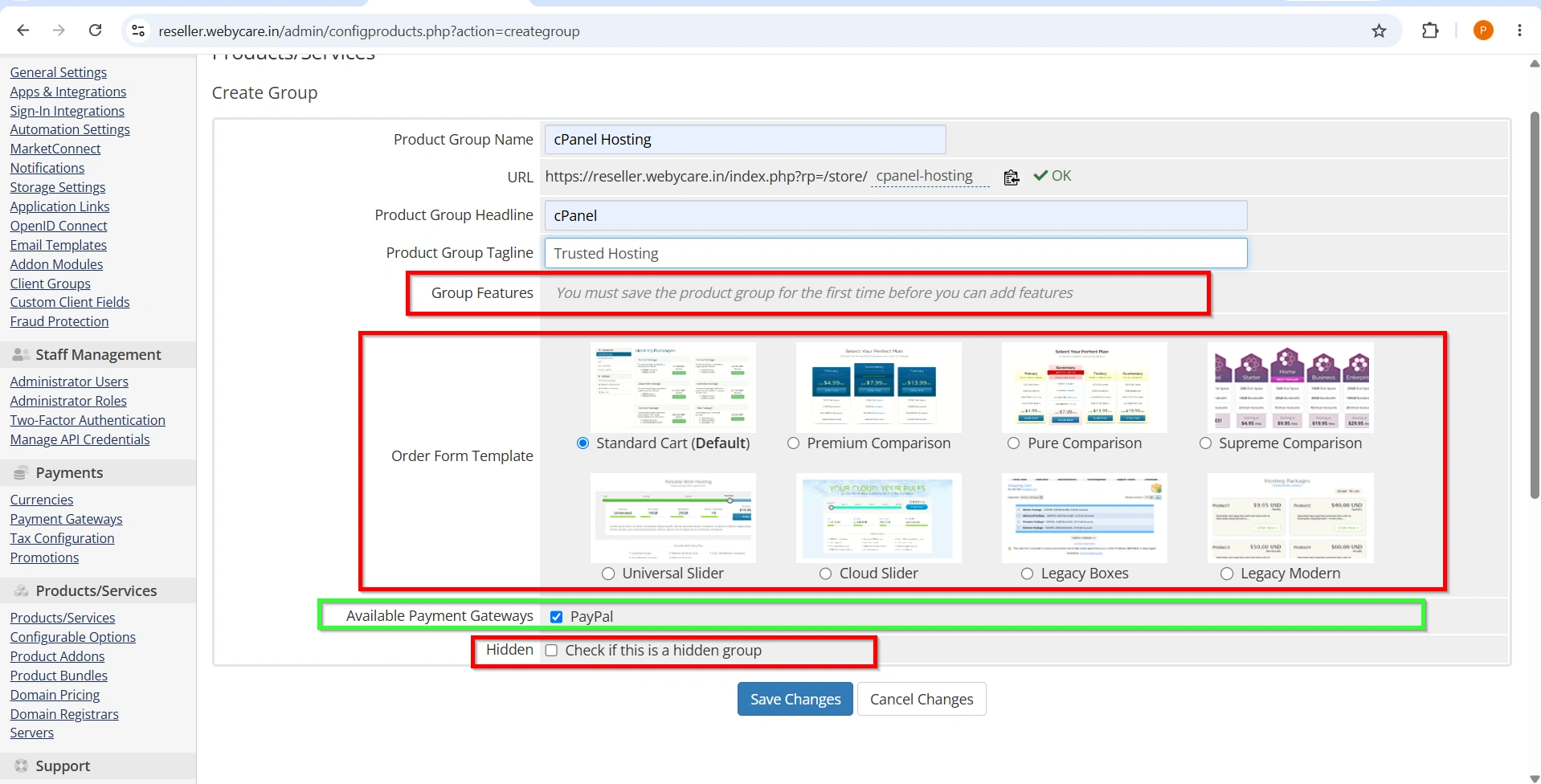Click Premium Comparison preview thumbnail
The height and width of the screenshot is (784, 1541).
pos(879,387)
